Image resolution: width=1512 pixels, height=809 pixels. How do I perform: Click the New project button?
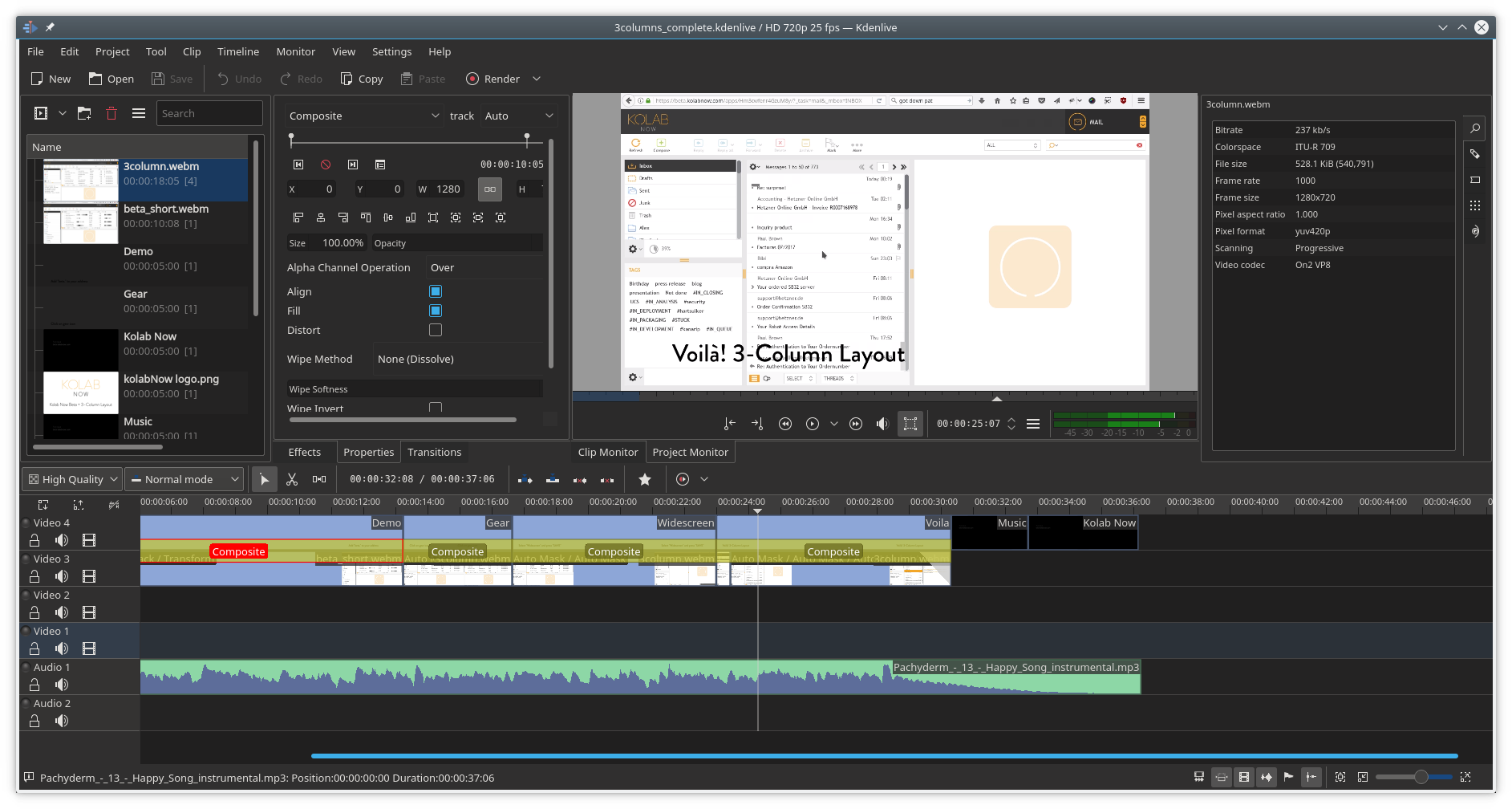click(x=51, y=79)
